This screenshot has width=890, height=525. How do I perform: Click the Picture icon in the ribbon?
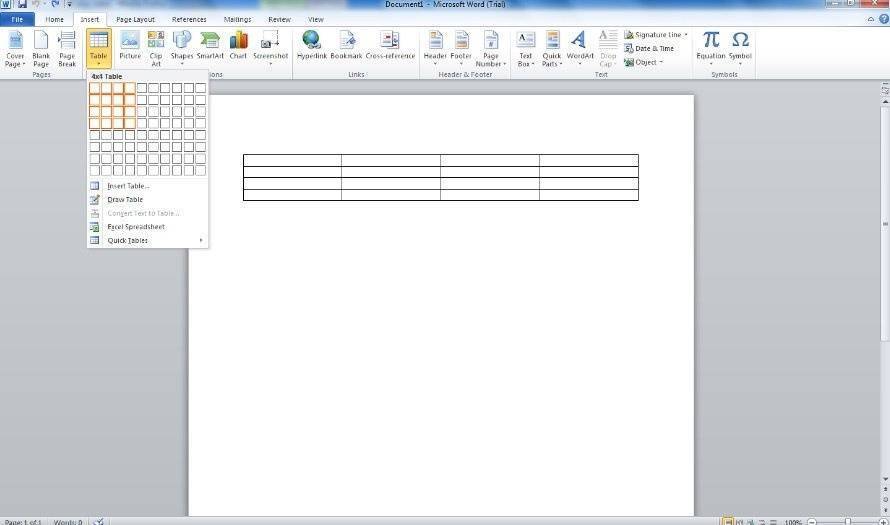(x=130, y=45)
